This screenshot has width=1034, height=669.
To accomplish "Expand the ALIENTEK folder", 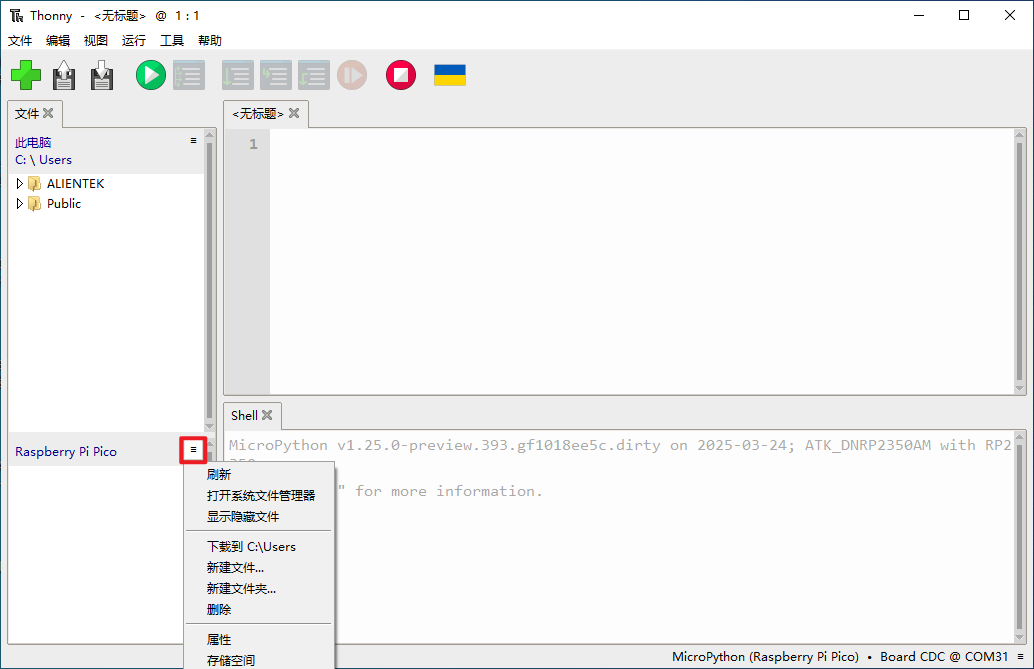I will pos(20,183).
